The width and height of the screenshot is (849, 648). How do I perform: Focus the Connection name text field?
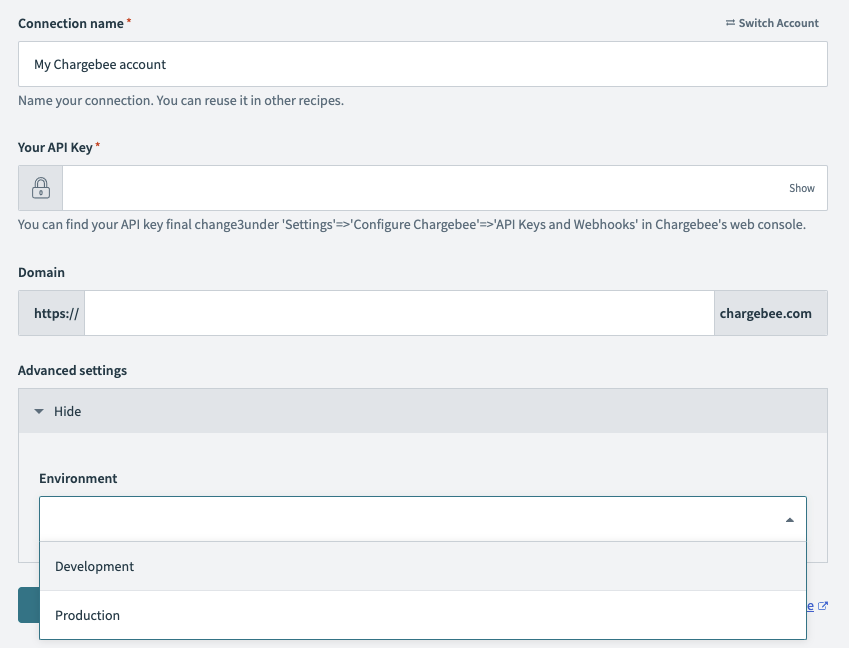tap(422, 64)
